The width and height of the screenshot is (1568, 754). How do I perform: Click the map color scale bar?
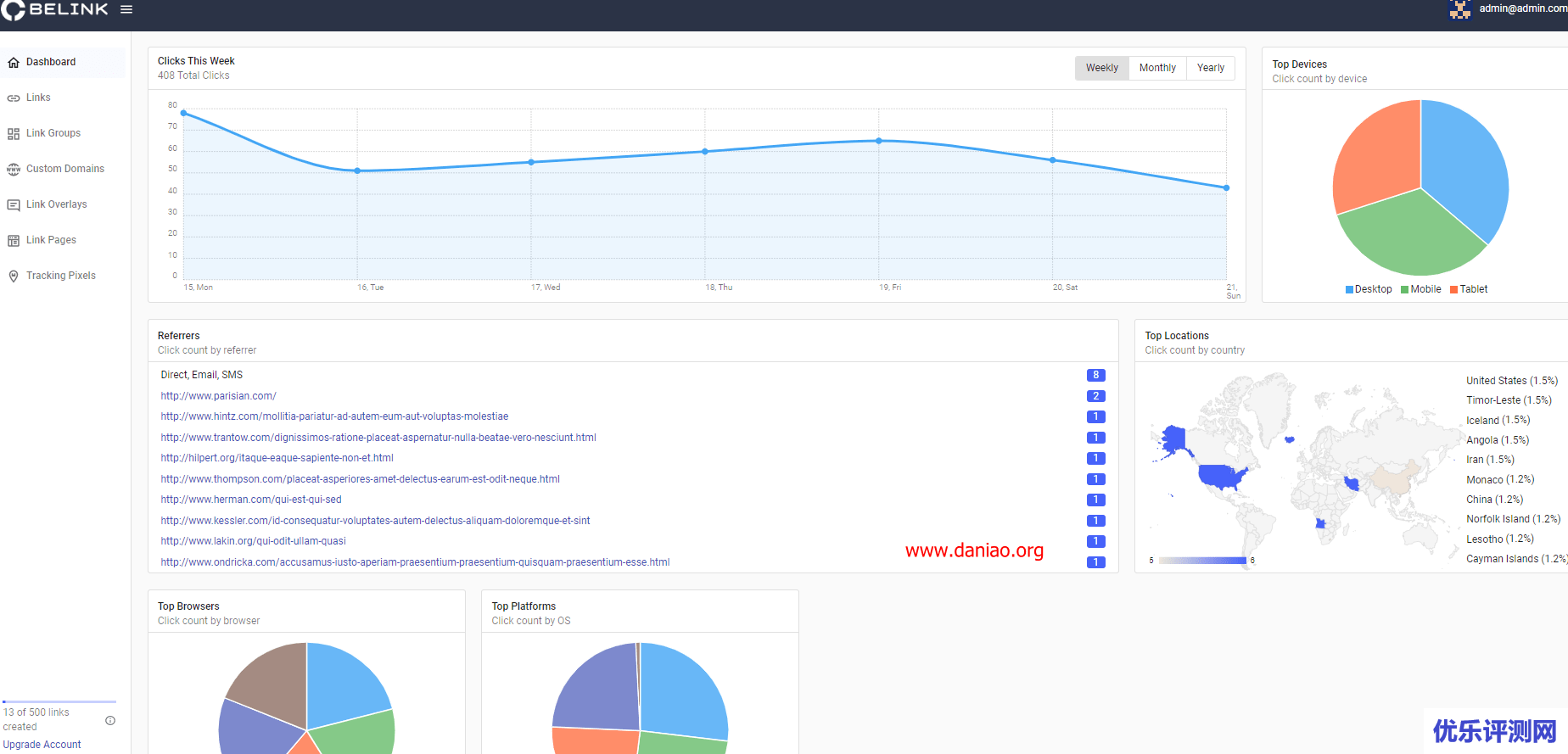click(1201, 561)
